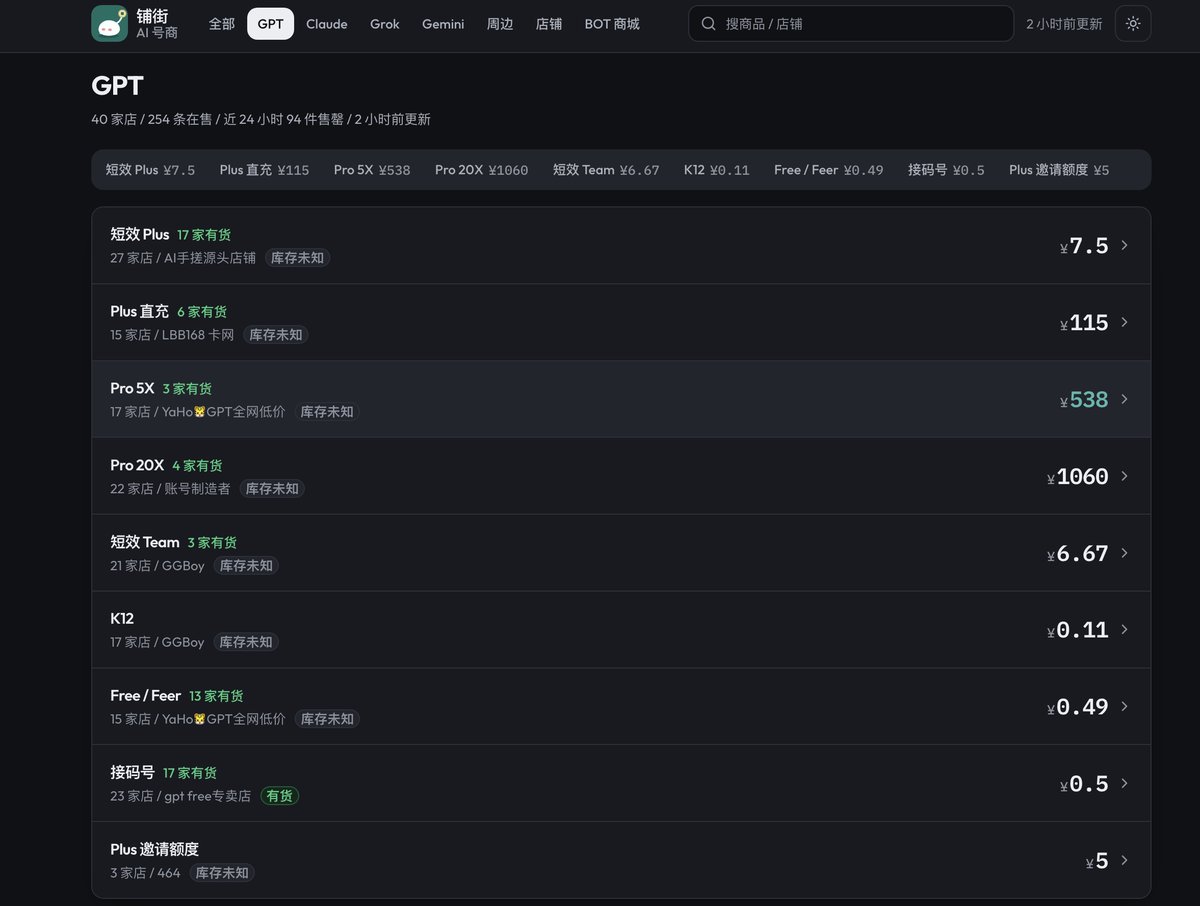Click the ¥7.5 price in 短效 Plus row
This screenshot has width=1200, height=906.
(x=1084, y=246)
